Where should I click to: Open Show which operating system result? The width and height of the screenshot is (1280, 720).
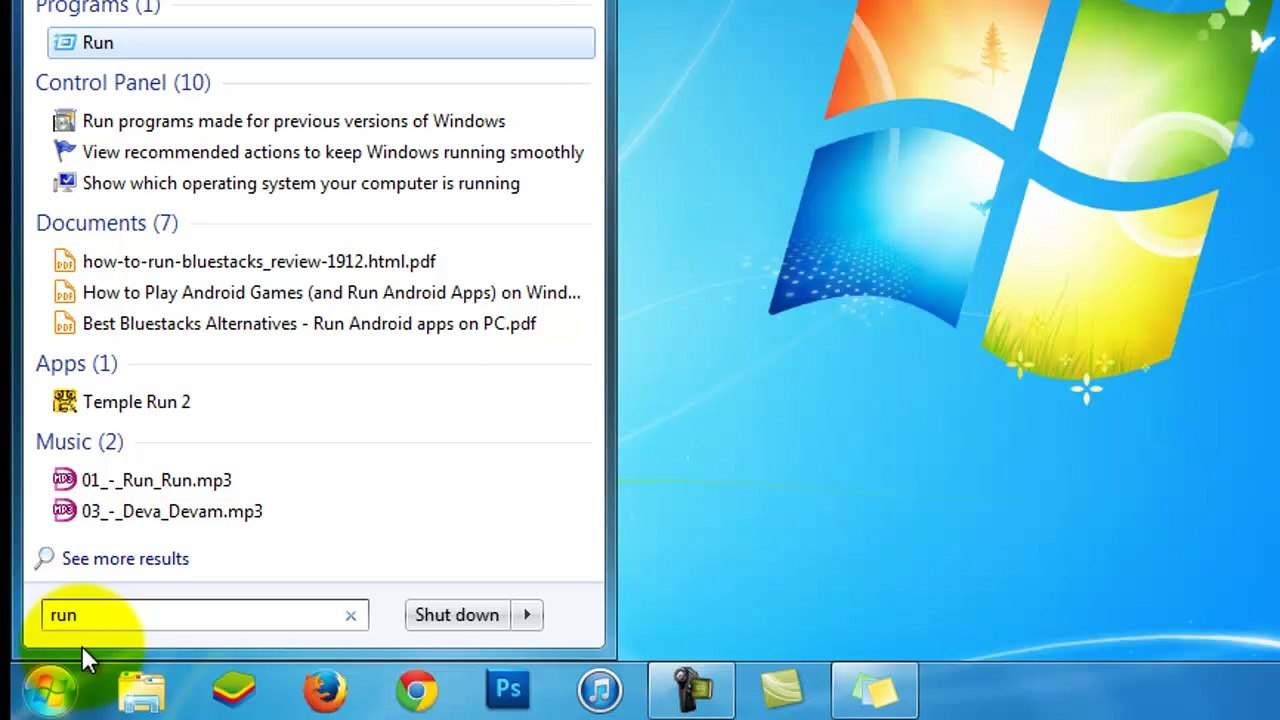click(301, 183)
